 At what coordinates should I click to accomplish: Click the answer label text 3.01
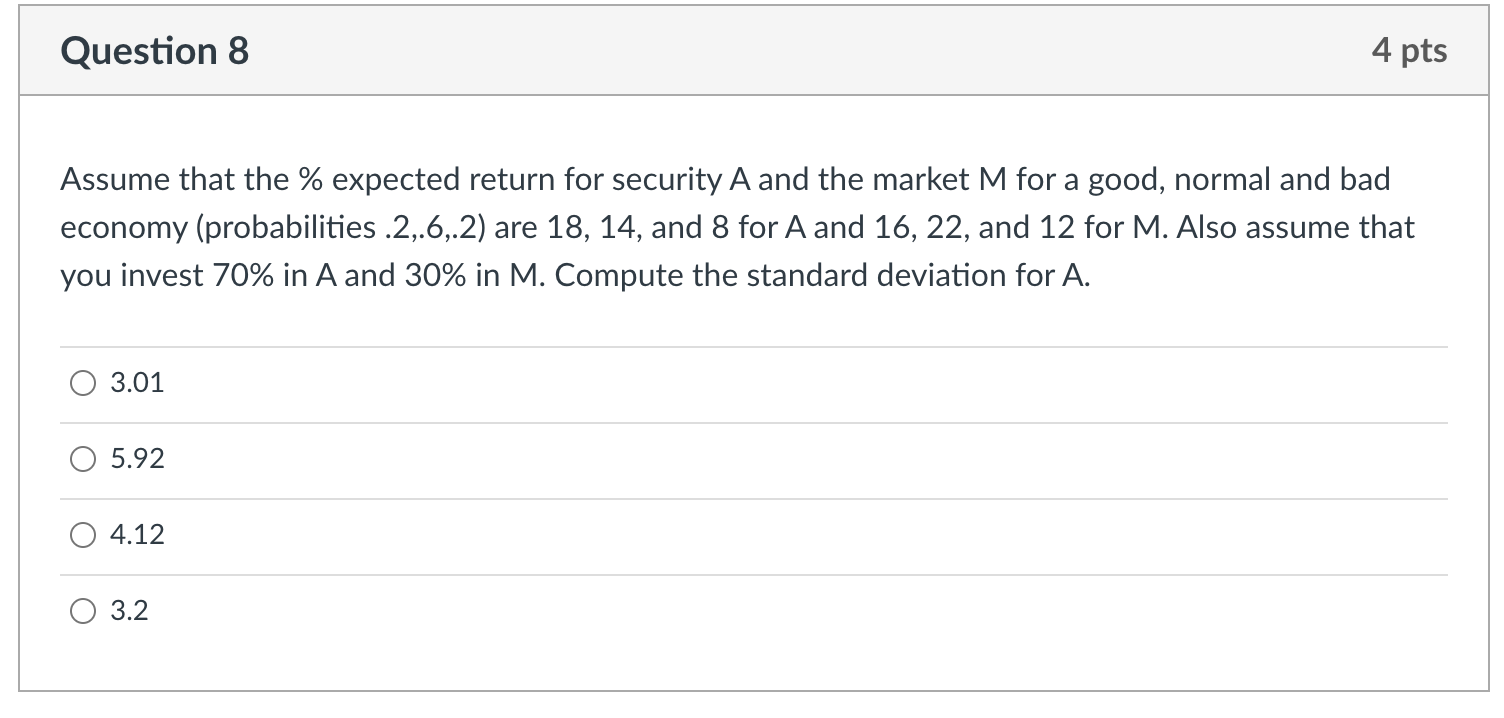(138, 382)
